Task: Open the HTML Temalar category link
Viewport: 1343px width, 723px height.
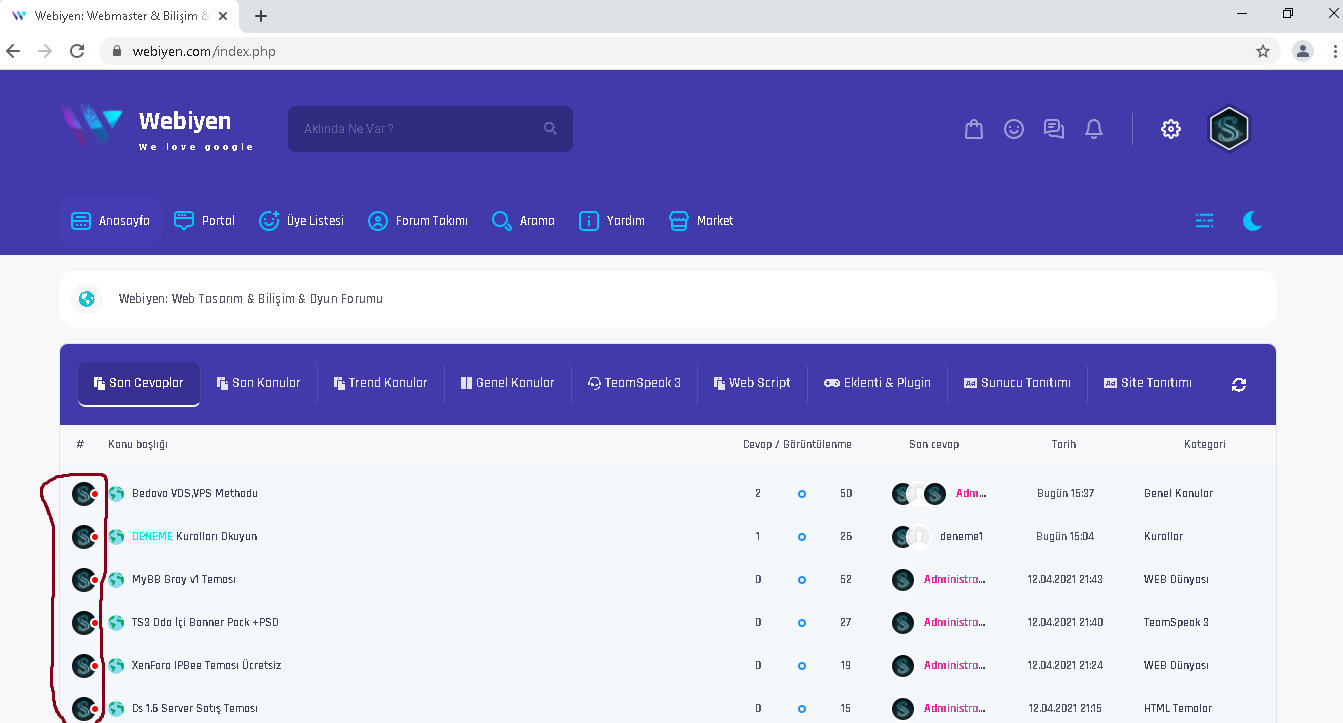Action: click(x=1178, y=709)
